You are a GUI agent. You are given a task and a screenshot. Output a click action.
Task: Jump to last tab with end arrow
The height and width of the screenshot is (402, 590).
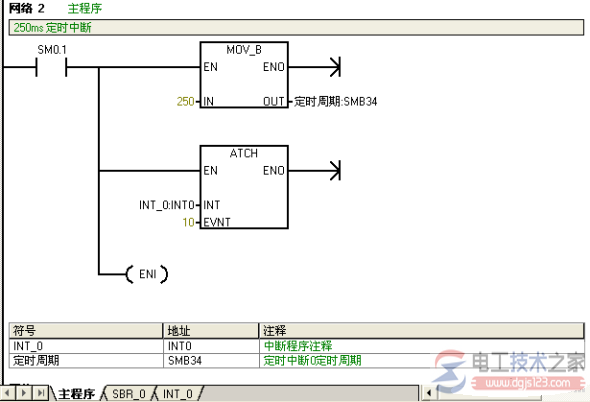coord(41,393)
